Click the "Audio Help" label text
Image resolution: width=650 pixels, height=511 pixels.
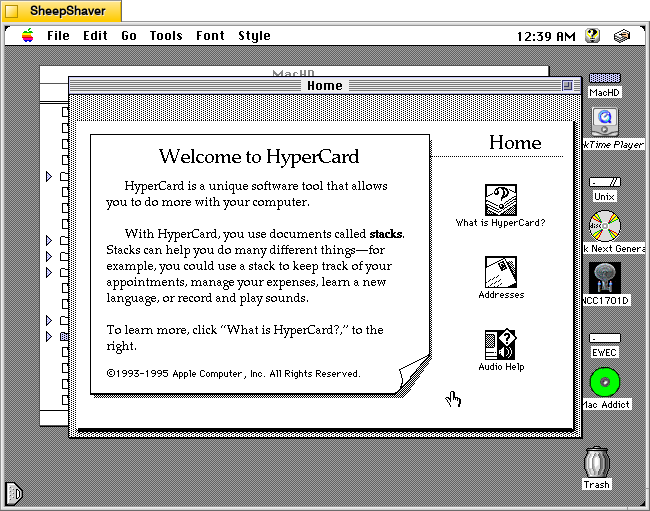click(501, 367)
